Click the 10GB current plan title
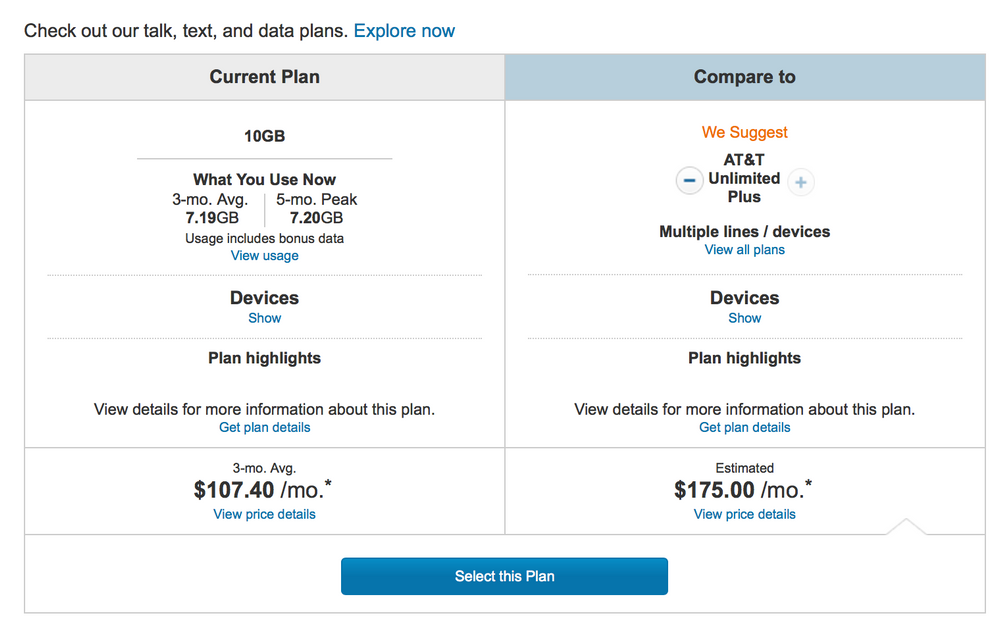 coord(265,136)
